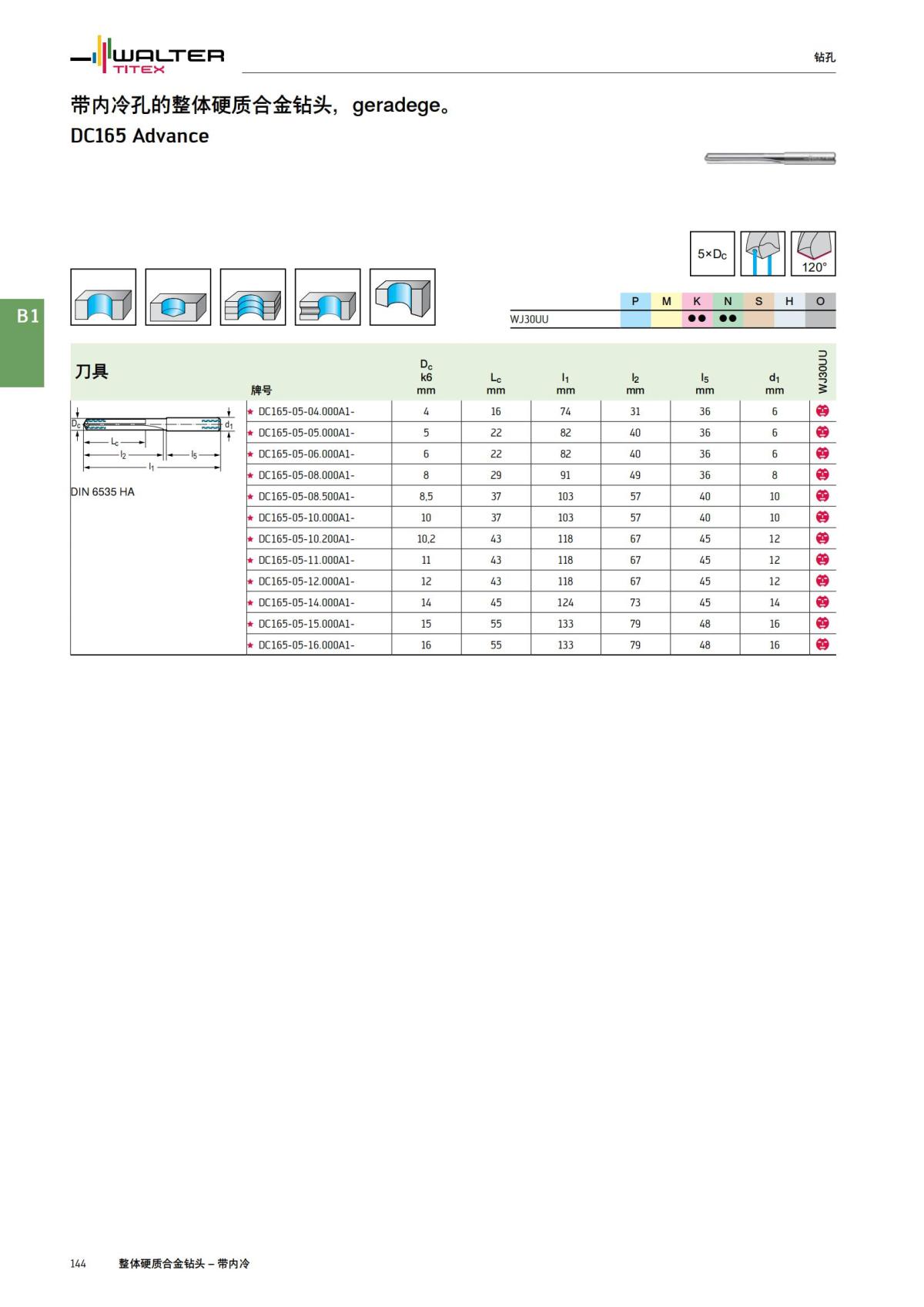Click the stacked plates drilling icon
Viewport: 924px width, 1307px height.
[x=253, y=297]
